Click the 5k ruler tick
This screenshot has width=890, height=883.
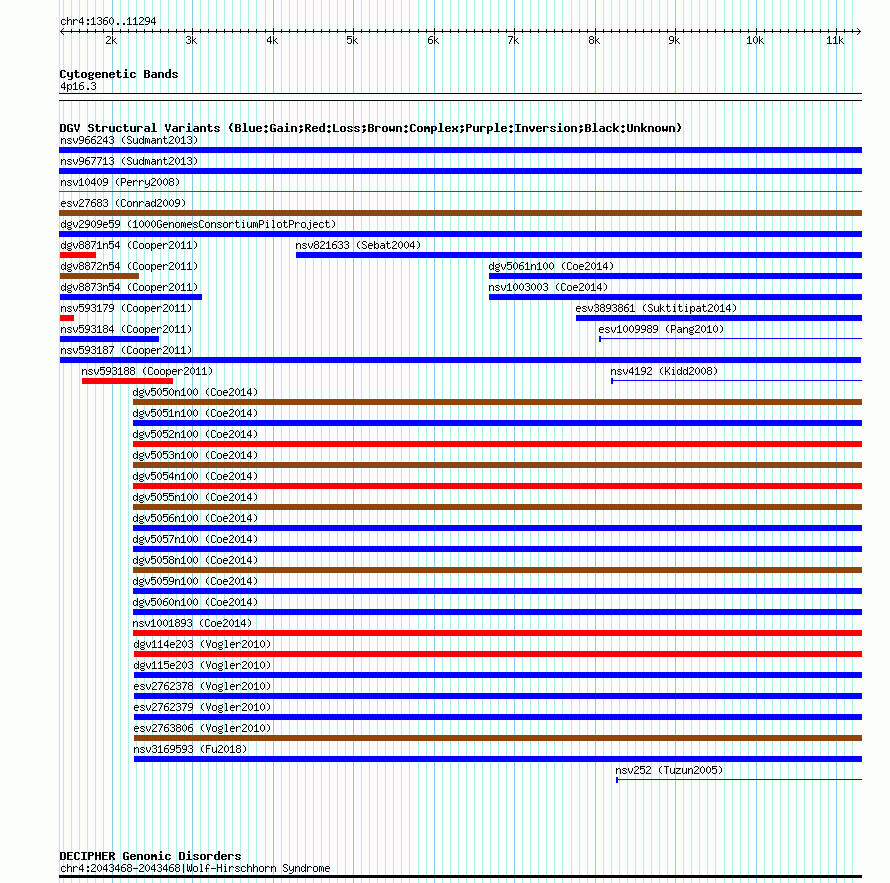click(352, 40)
